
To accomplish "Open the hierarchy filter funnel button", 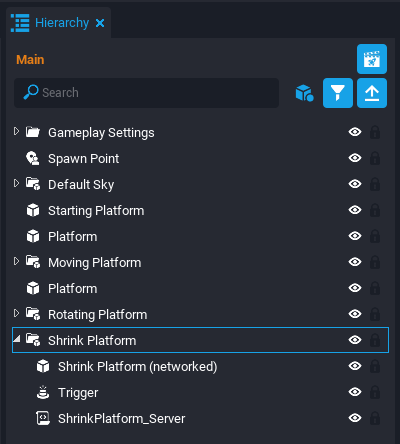I will click(x=338, y=93).
